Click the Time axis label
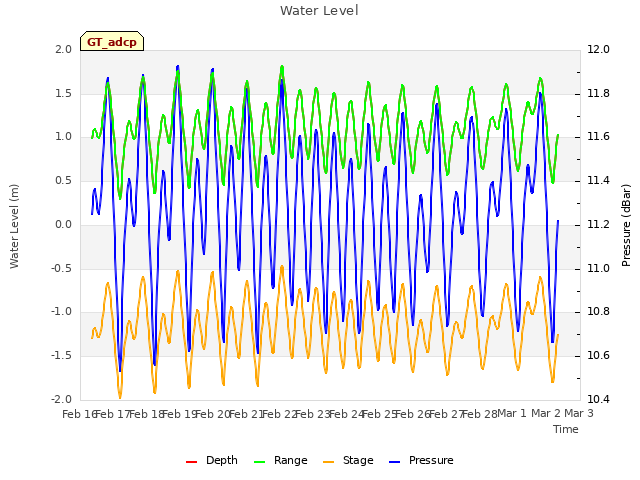Image resolution: width=640 pixels, height=480 pixels. [566, 429]
